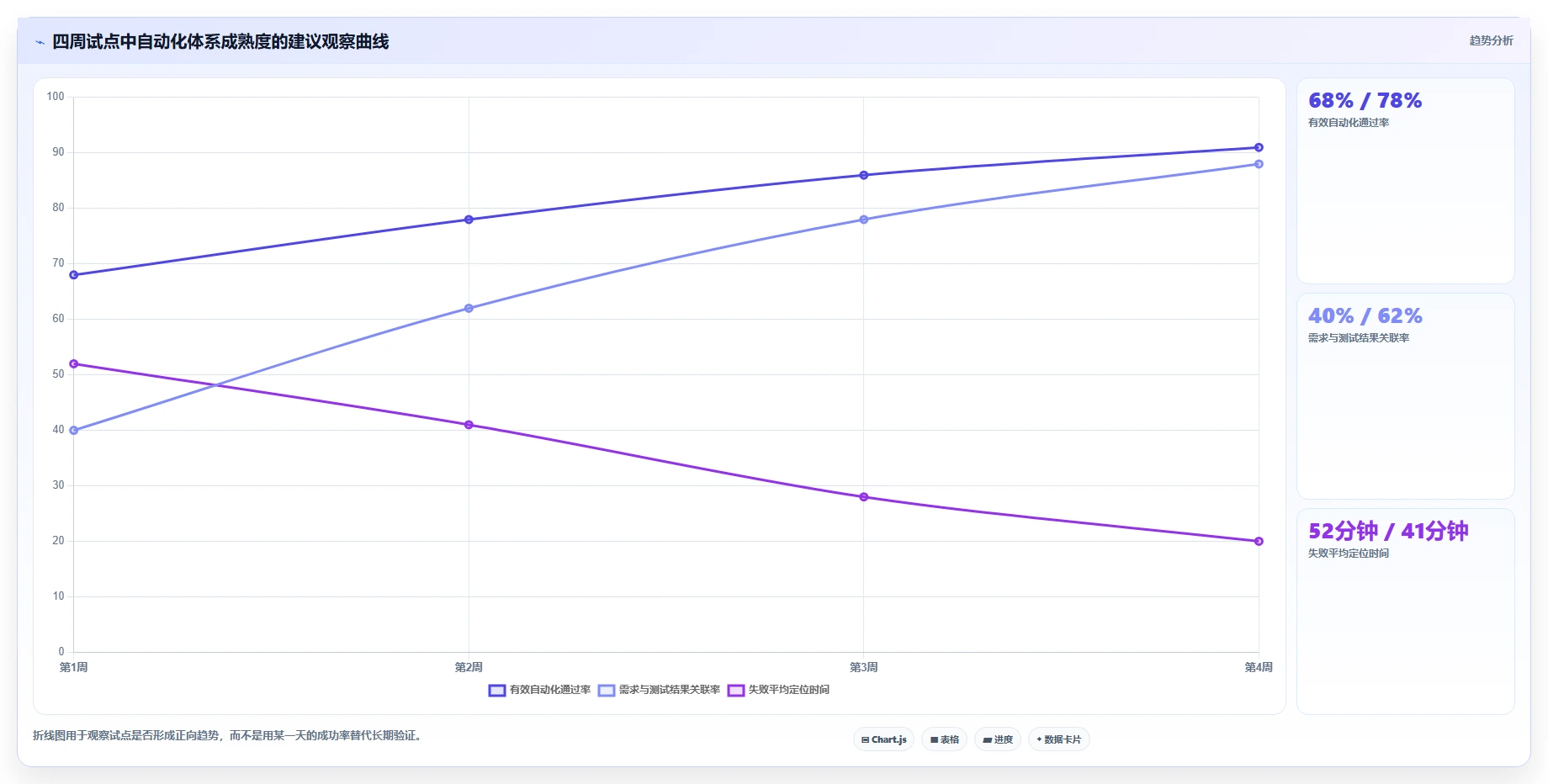The height and width of the screenshot is (784, 1548).
Task: Click the 进度 chip
Action: pos(998,739)
